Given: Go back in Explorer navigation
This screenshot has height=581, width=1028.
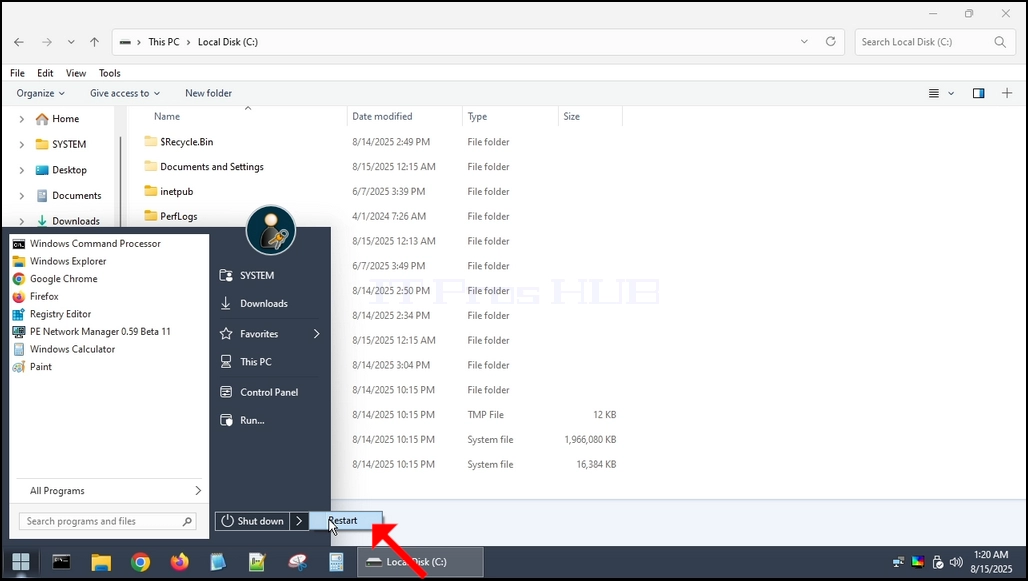Looking at the screenshot, I should tap(19, 42).
